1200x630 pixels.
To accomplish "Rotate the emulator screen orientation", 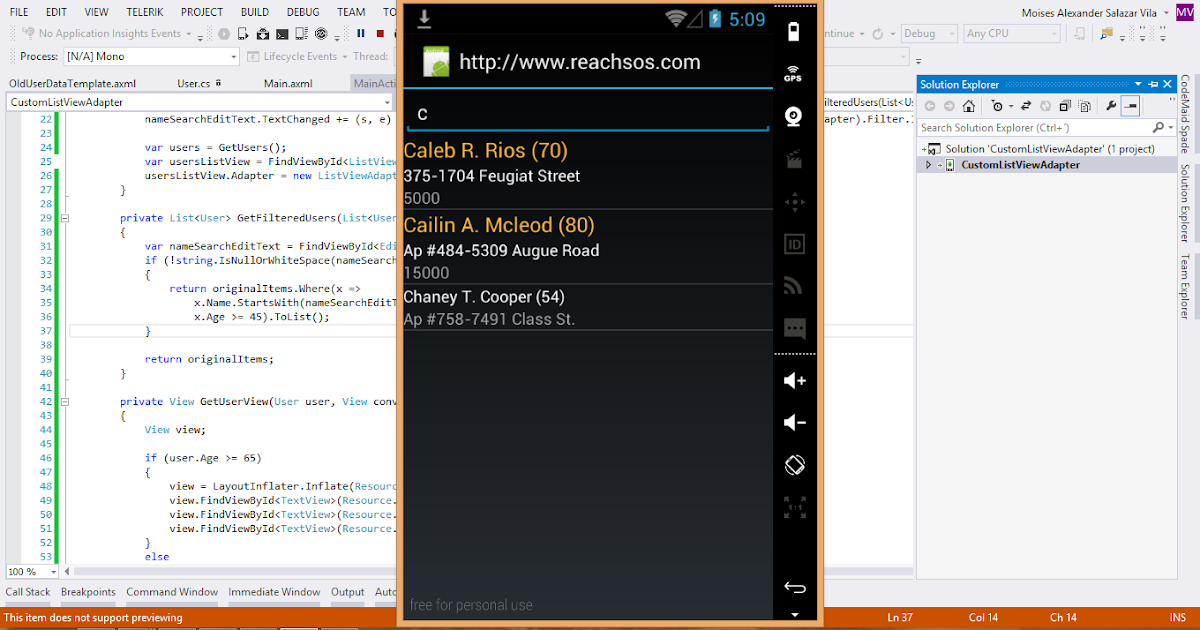I will [x=793, y=464].
